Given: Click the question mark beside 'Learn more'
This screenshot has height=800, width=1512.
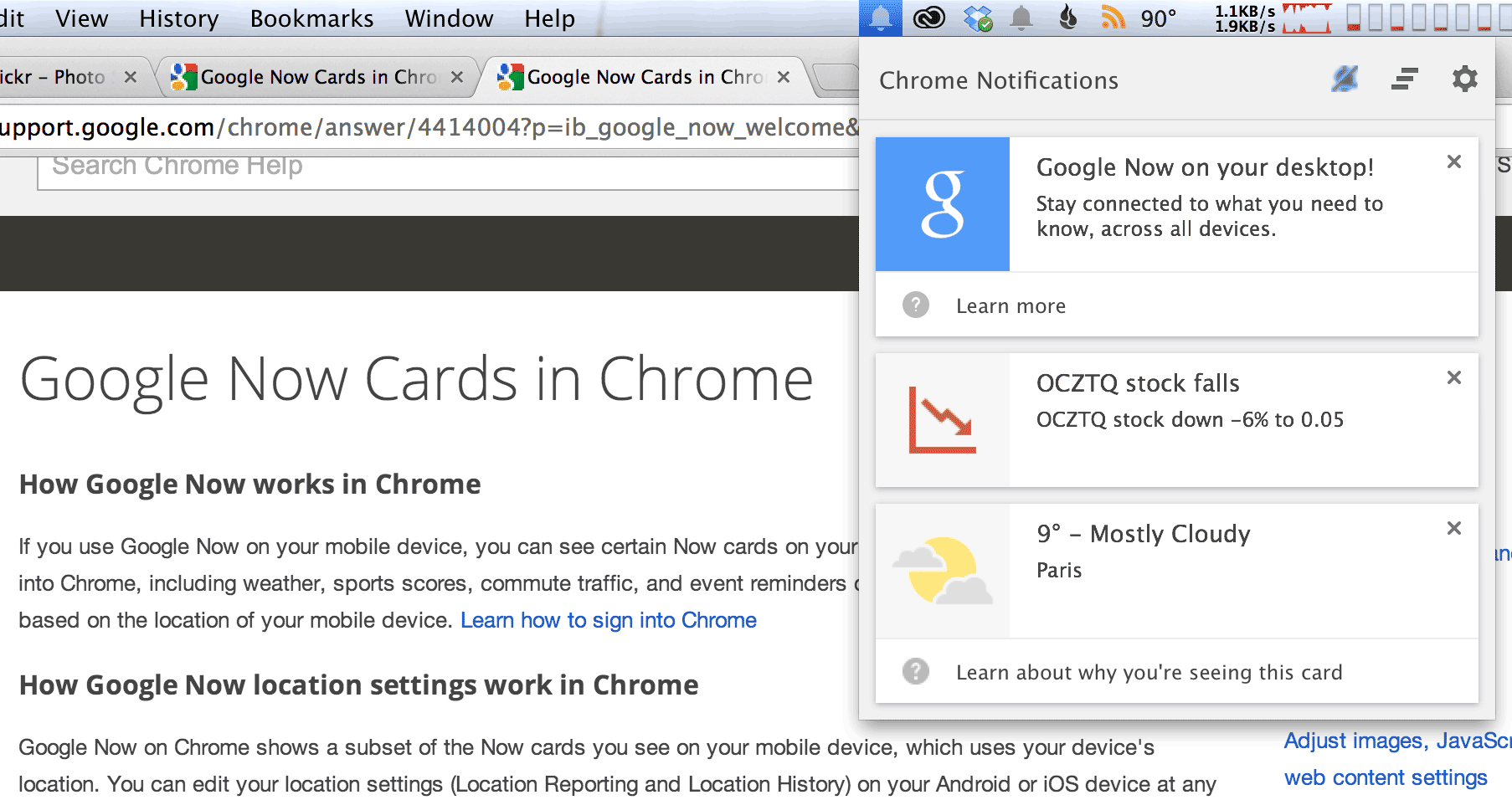Looking at the screenshot, I should pos(916,305).
